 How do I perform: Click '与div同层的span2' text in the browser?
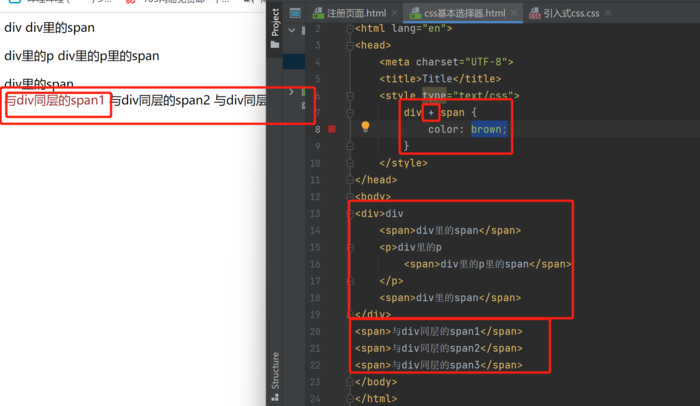pos(160,100)
